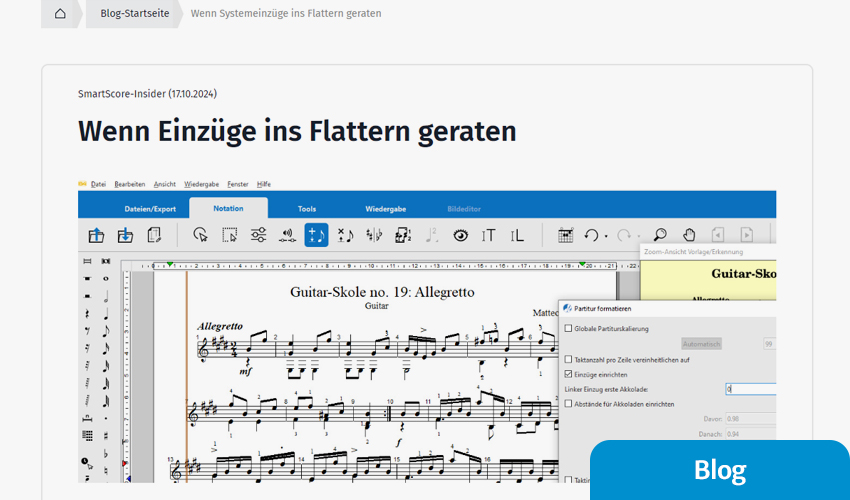
Task: Select the arrow pointer tool in toolbar
Action: (200, 236)
